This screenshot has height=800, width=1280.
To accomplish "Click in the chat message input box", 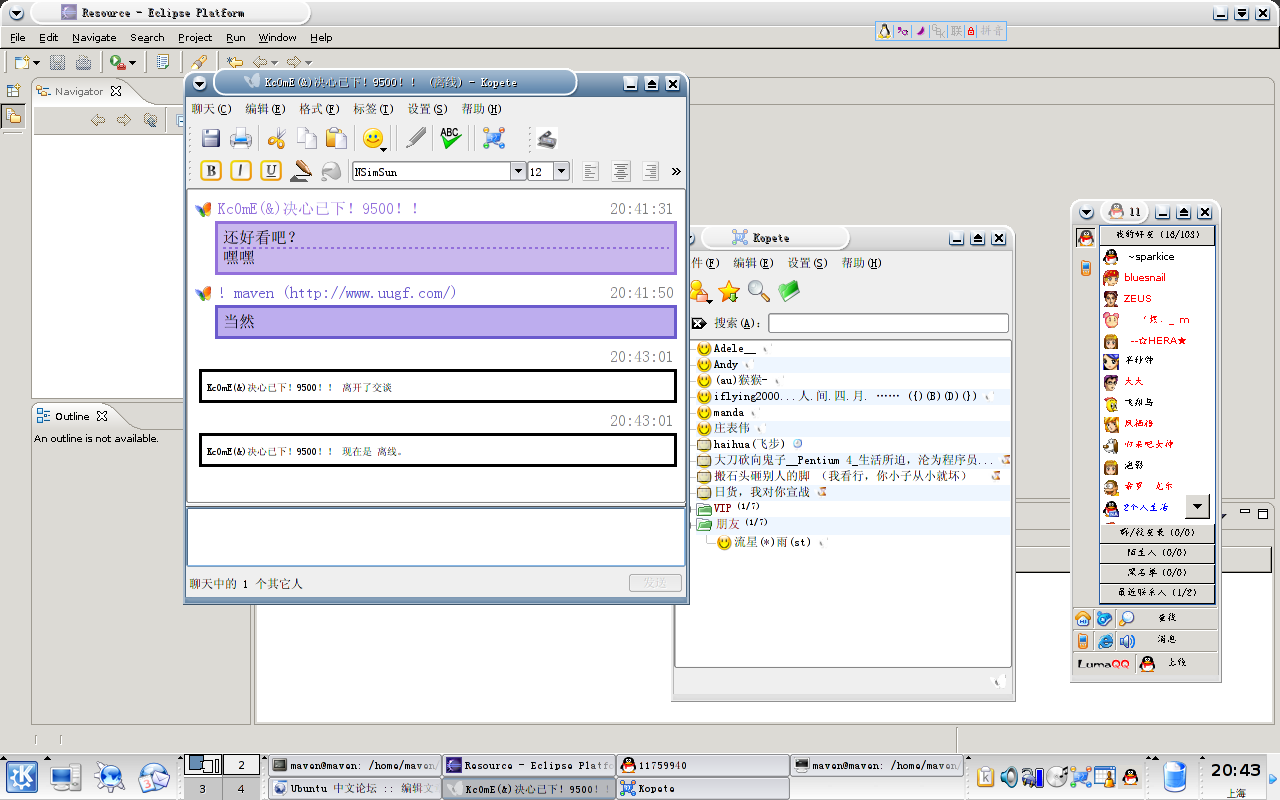I will point(436,537).
